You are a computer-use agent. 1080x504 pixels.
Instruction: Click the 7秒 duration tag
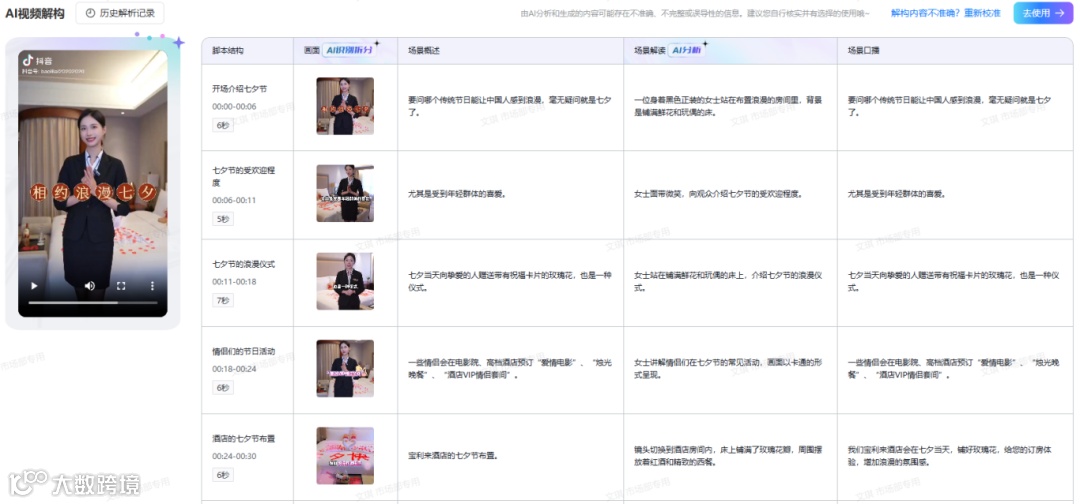pyautogui.click(x=223, y=300)
